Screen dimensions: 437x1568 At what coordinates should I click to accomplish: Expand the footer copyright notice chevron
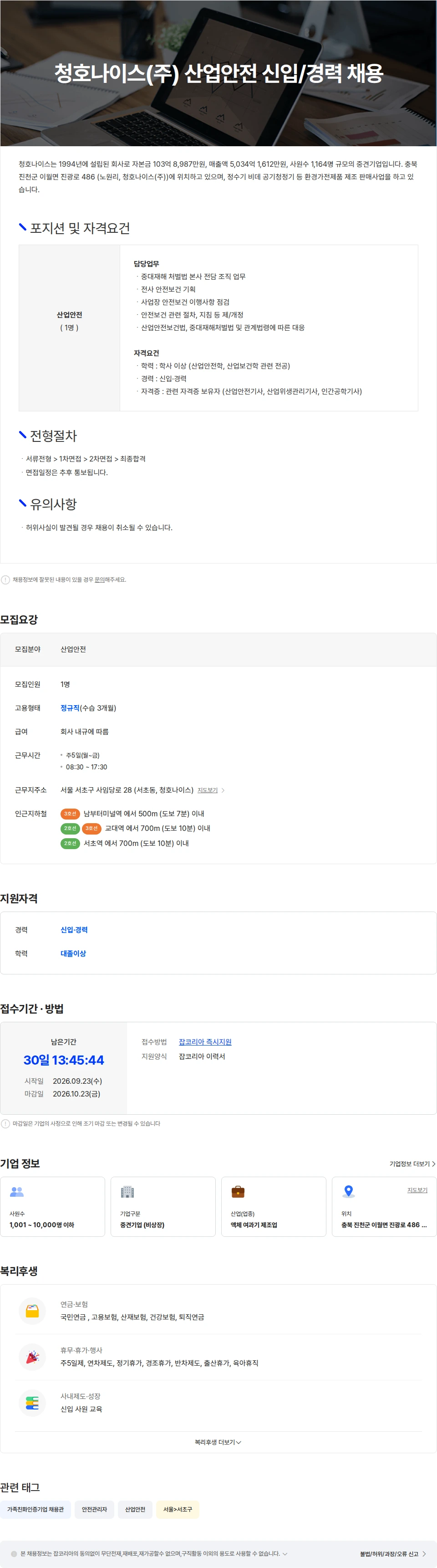tap(284, 1553)
